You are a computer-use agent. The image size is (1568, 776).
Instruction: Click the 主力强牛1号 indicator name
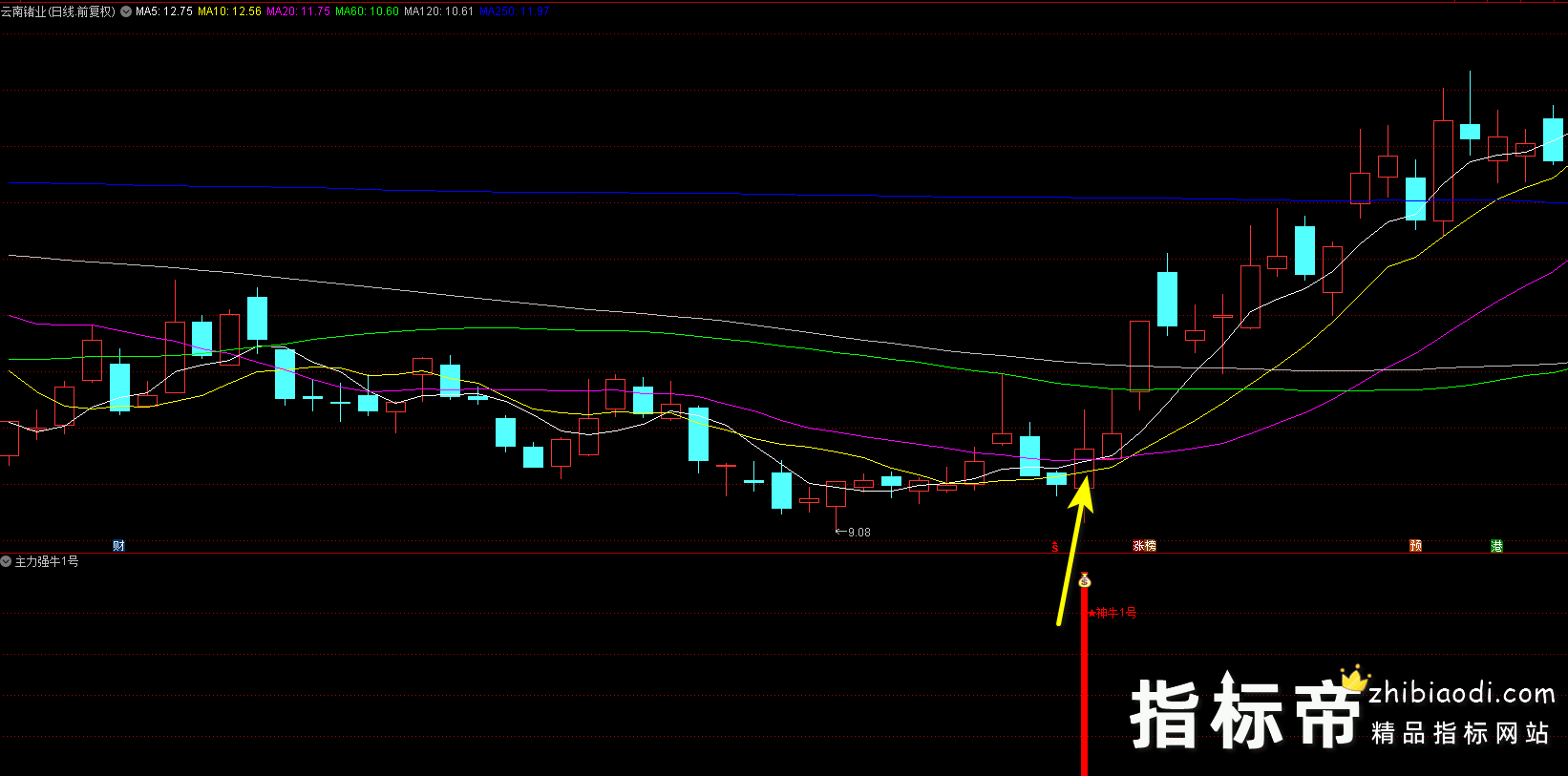pos(47,561)
